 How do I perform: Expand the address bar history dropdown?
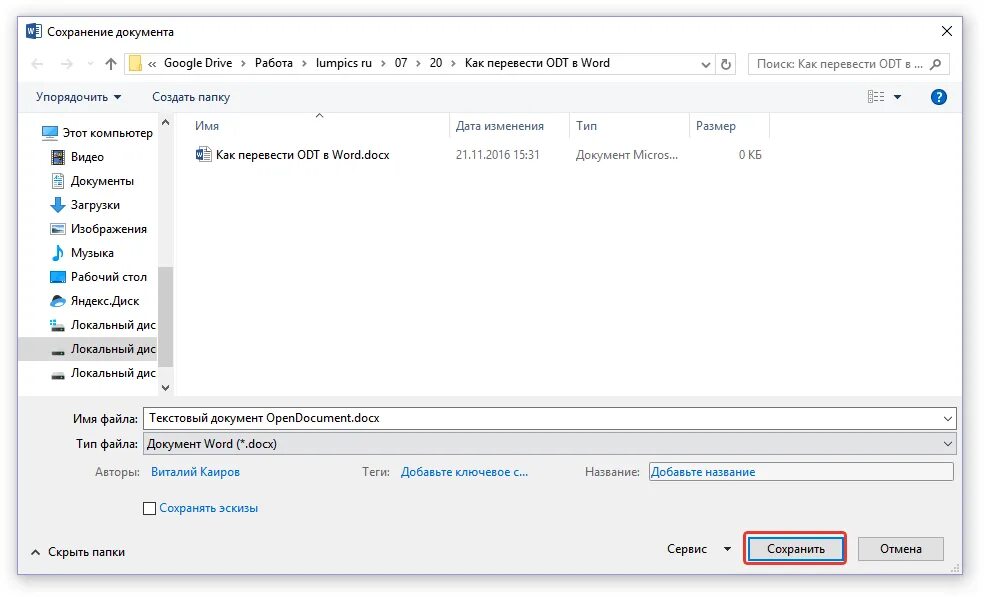point(705,64)
